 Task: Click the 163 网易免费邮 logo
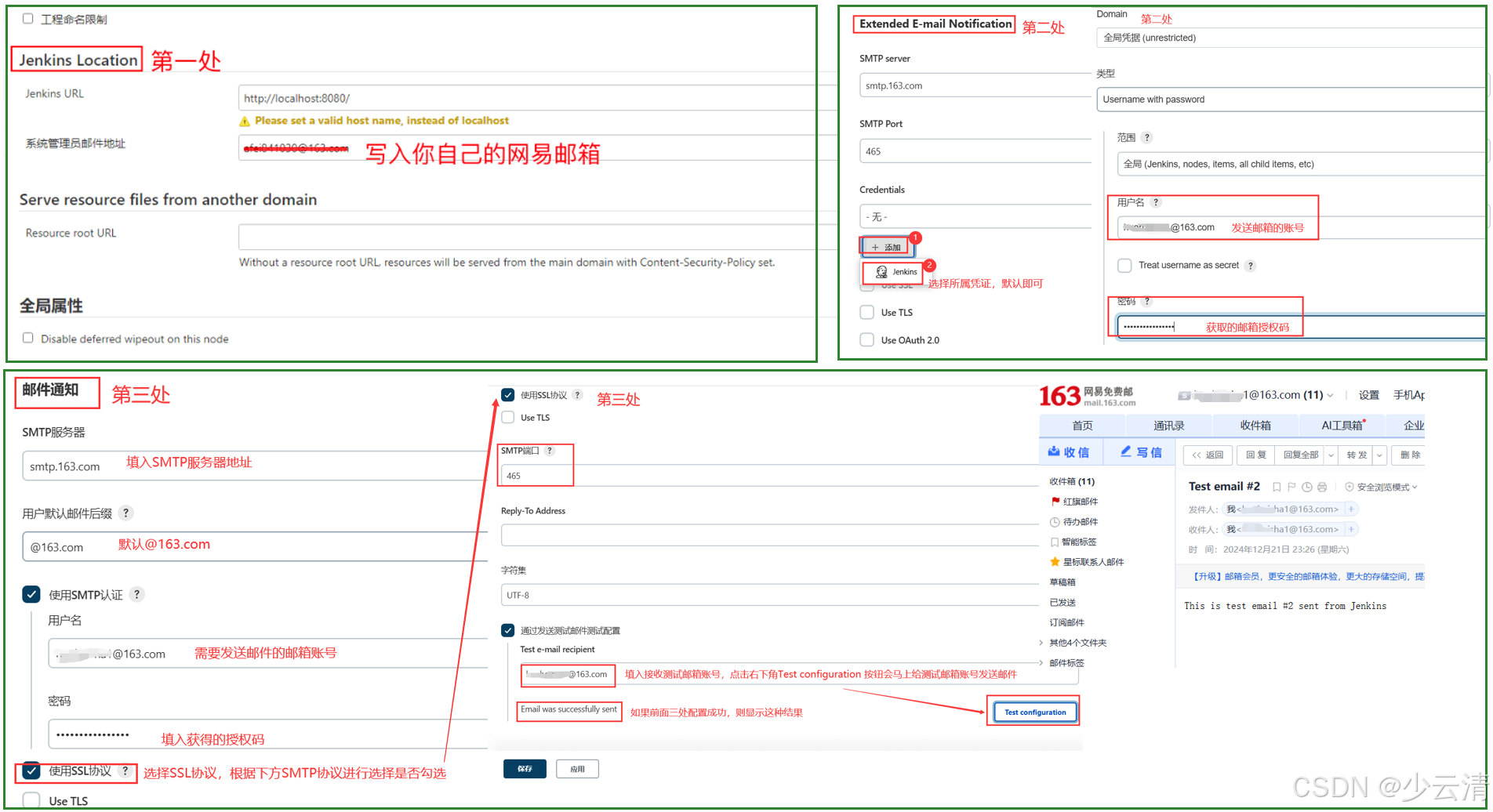[x=1088, y=396]
